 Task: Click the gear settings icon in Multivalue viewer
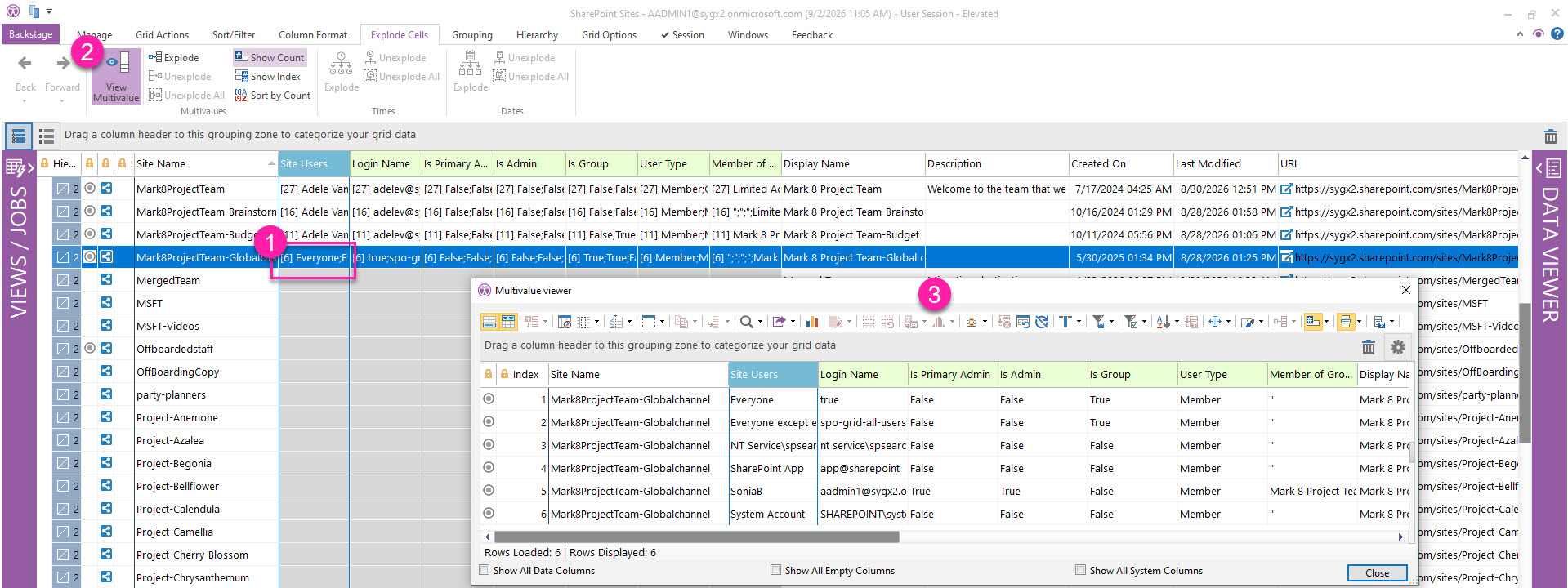tap(1398, 347)
